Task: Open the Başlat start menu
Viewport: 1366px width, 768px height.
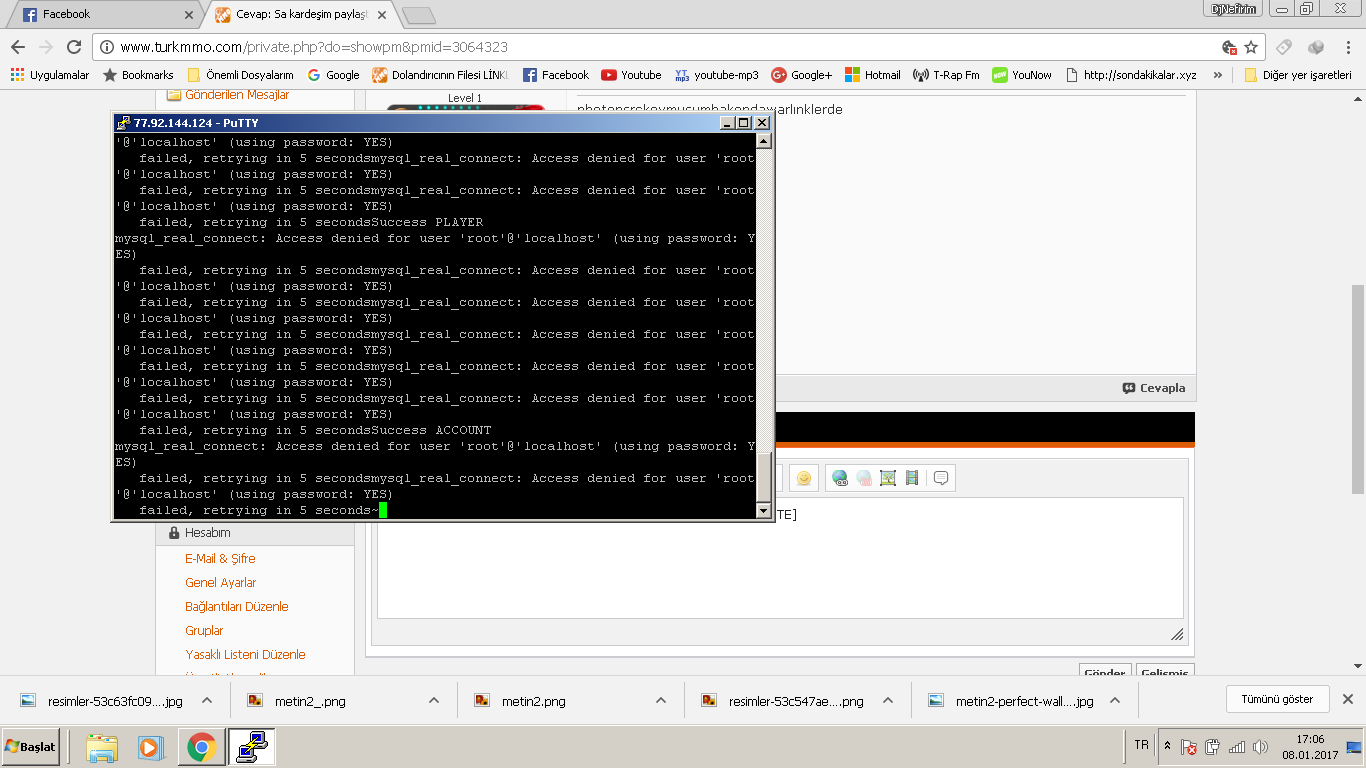Action: click(30, 747)
